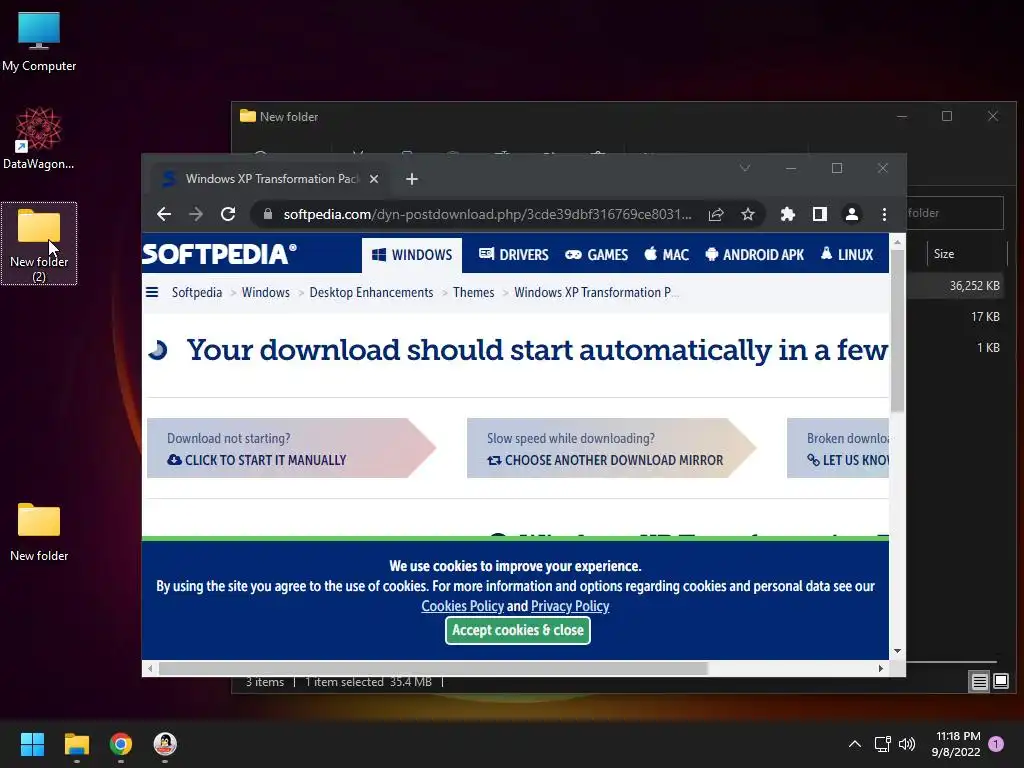This screenshot has width=1024, height=768.
Task: Click the address bar URL
Action: tap(487, 214)
